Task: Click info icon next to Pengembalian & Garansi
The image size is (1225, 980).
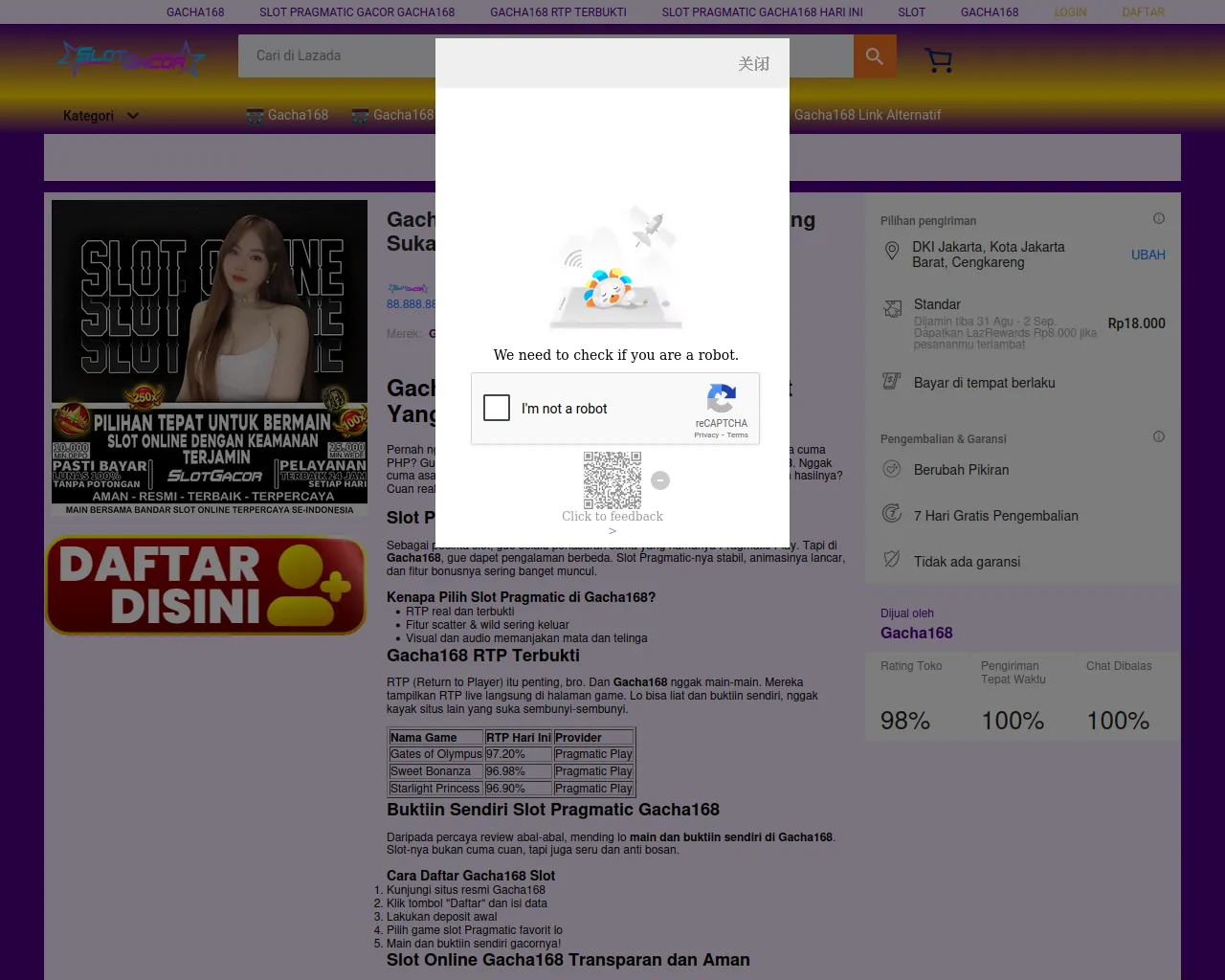Action: coord(1159,436)
